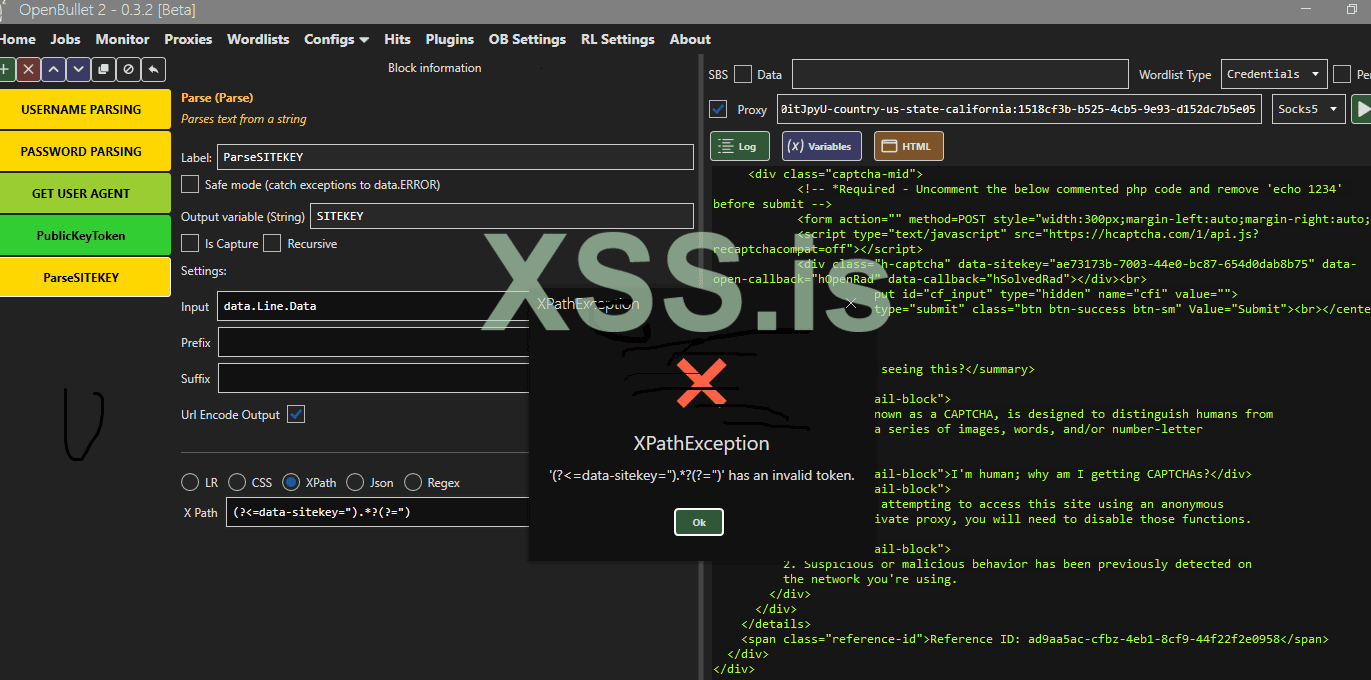The width and height of the screenshot is (1371, 680).
Task: Click the Input field with data.Line.Data
Action: point(373,306)
